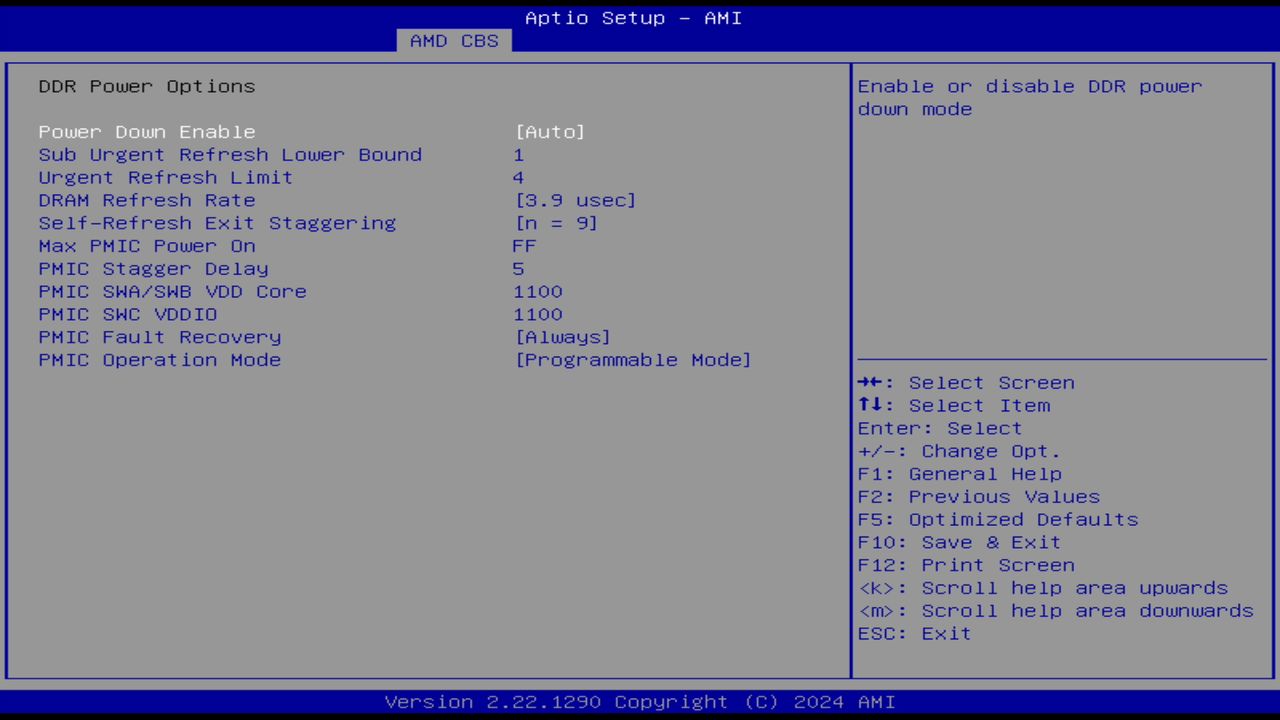Image resolution: width=1280 pixels, height=720 pixels.
Task: Select the AMD CBS tab
Action: pyautogui.click(x=454, y=41)
